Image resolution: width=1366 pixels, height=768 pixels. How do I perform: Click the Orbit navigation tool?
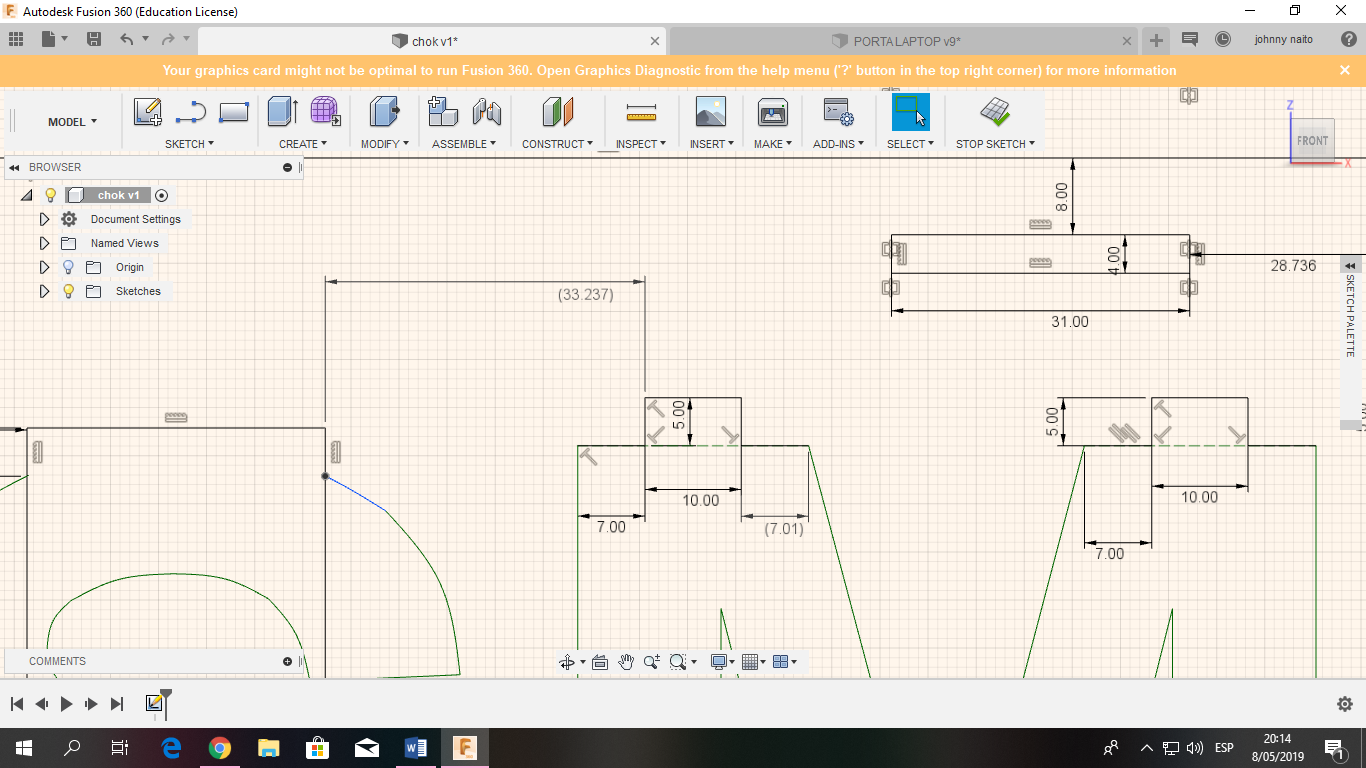click(x=567, y=662)
